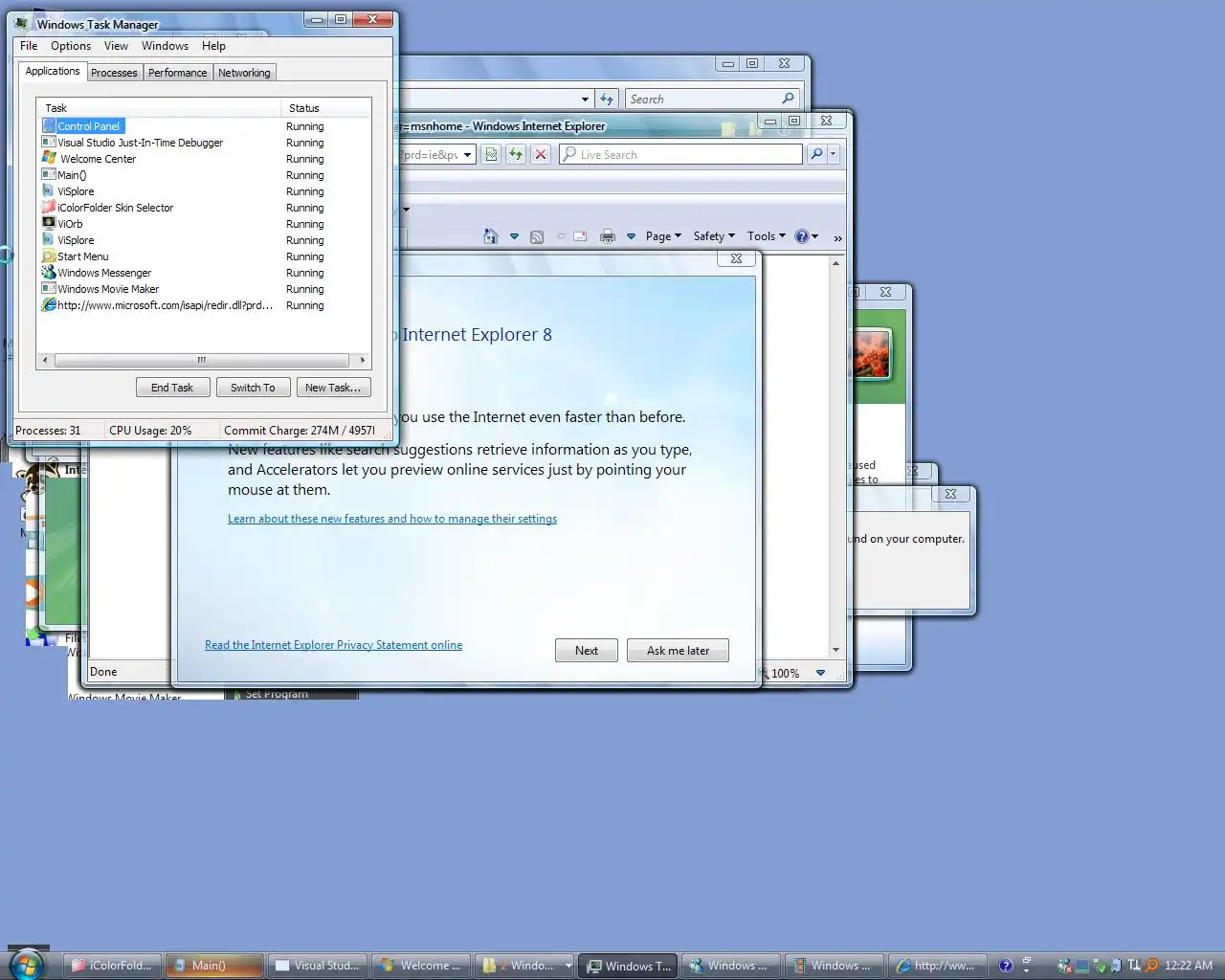Click the Print icon in IE toolbar
This screenshot has width=1225, height=980.
point(607,236)
